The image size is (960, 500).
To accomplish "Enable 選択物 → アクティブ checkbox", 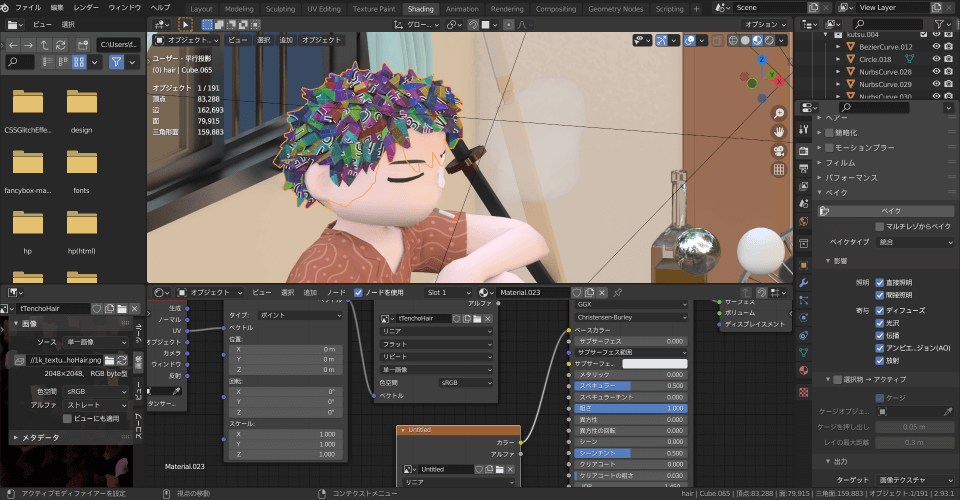I will point(837,379).
